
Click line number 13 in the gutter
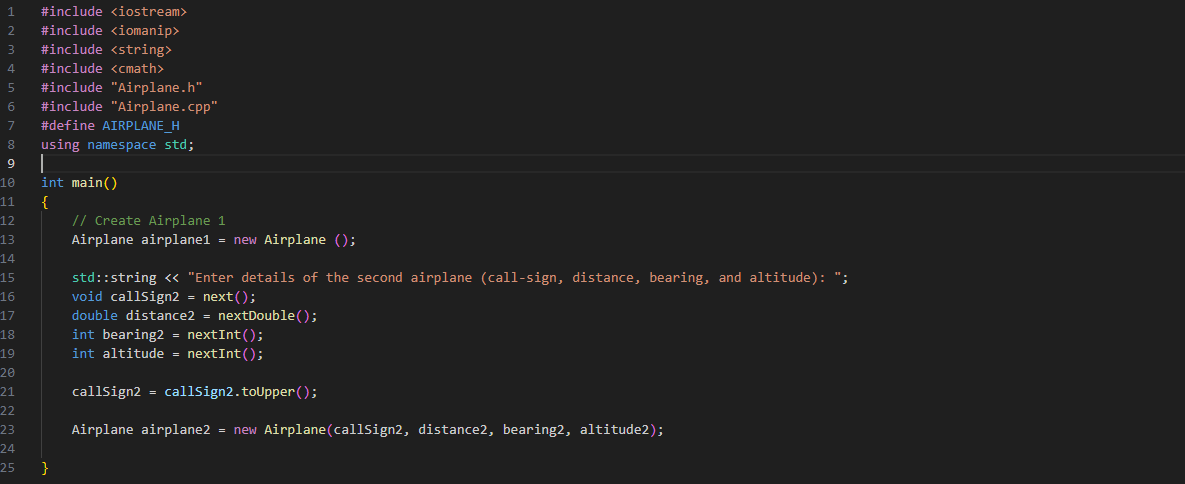(x=8, y=240)
